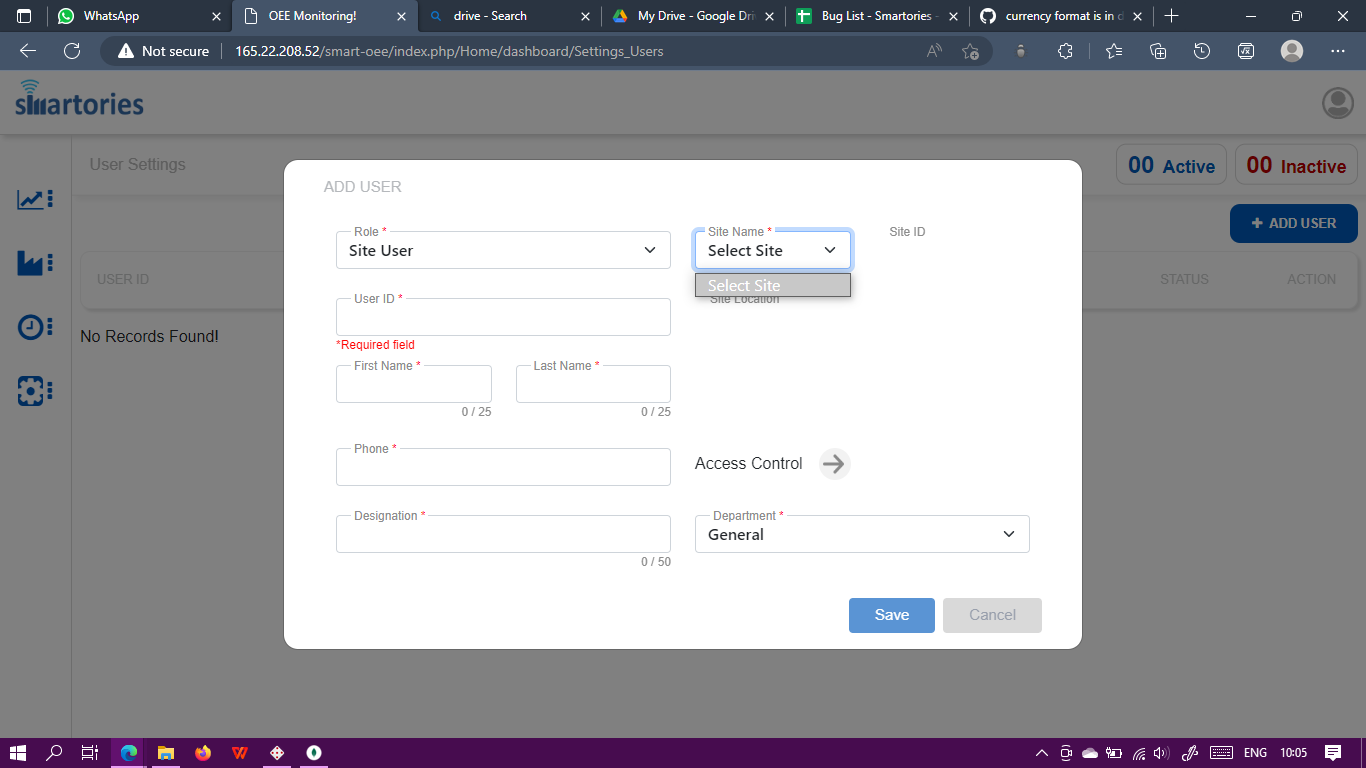Switch to the Bug List - Smartories tab
Viewport: 1366px width, 768px height.
click(x=877, y=16)
